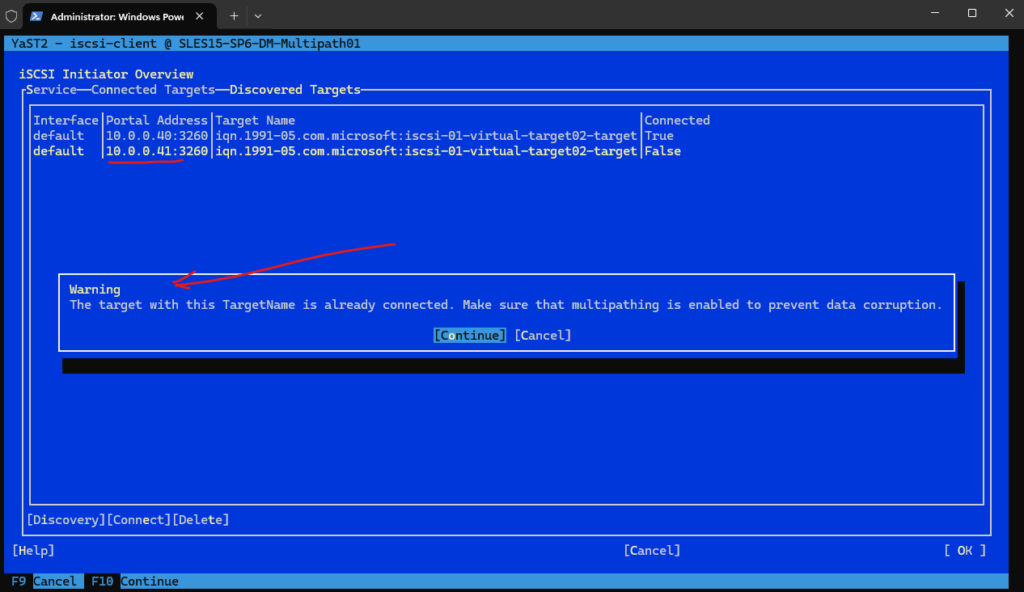The image size is (1024, 592).
Task: Click the admin shield icon in title bar
Action: tap(11, 16)
